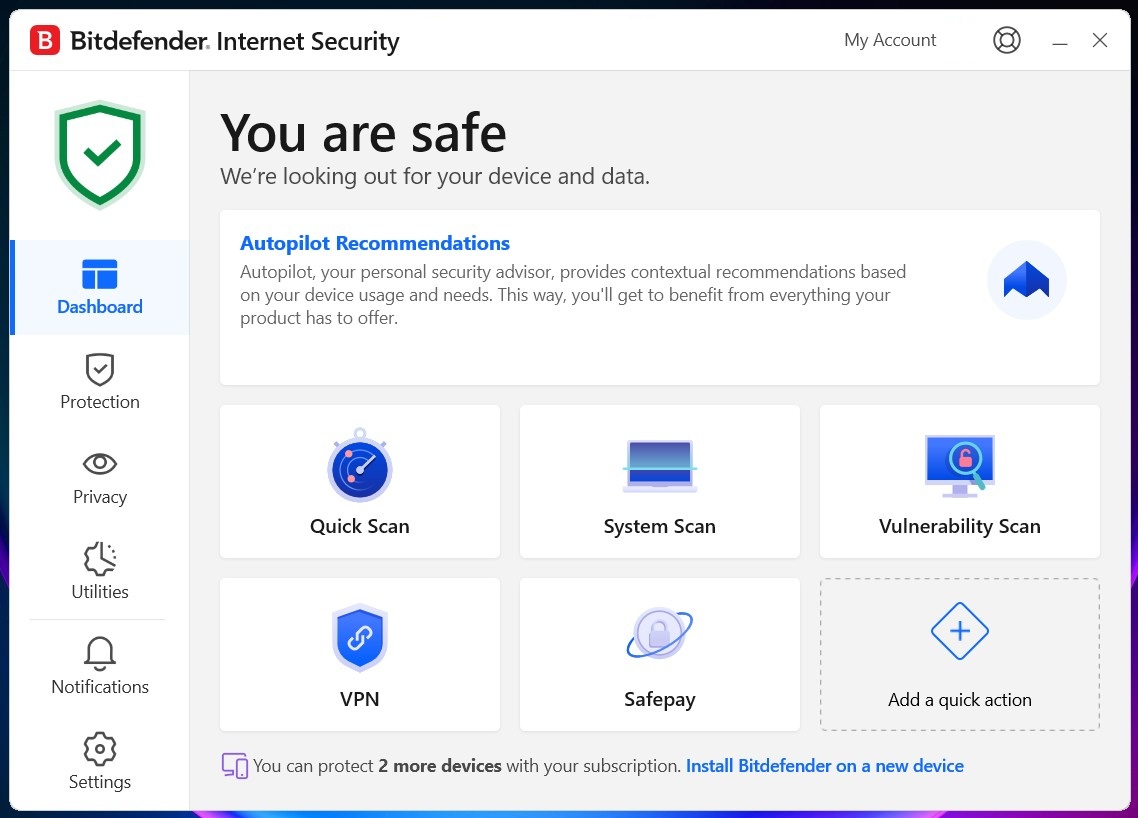This screenshot has height=818, width=1138.
Task: Add a quick action tile
Action: pos(959,655)
